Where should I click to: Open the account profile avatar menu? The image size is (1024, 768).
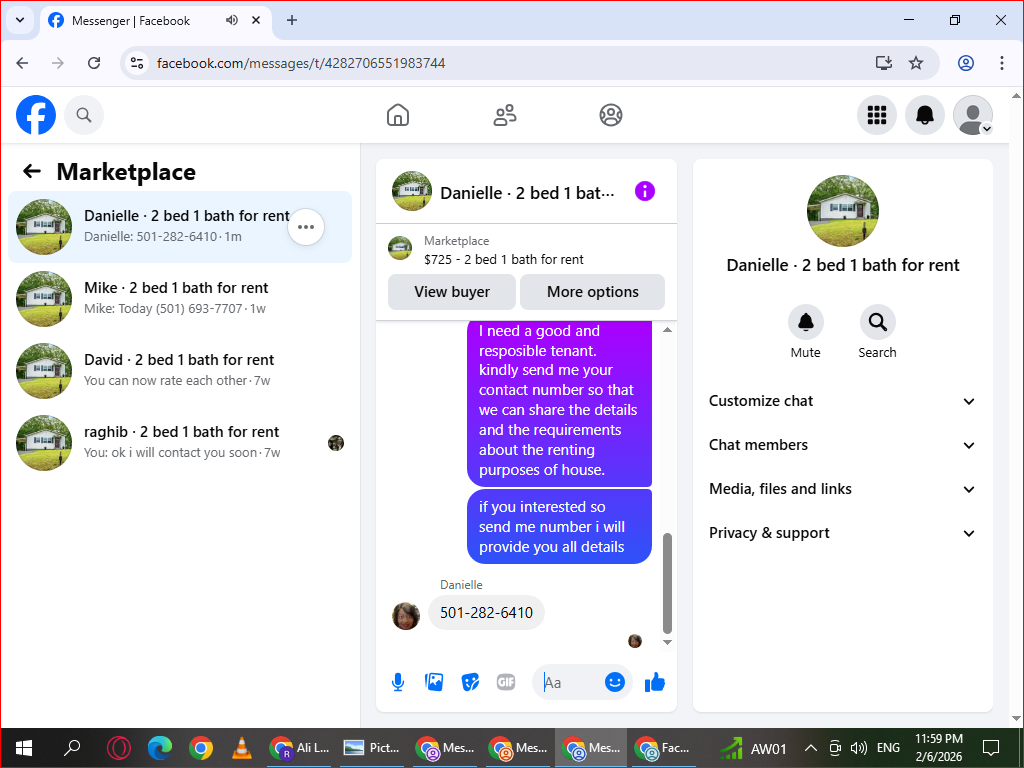pos(973,115)
